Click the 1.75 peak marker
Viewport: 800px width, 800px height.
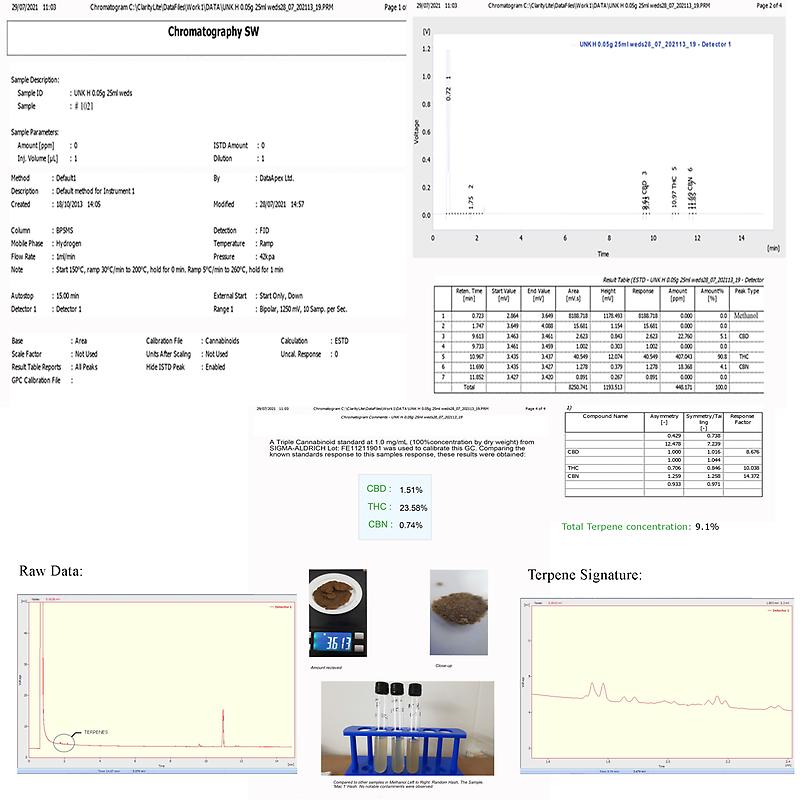[x=471, y=197]
